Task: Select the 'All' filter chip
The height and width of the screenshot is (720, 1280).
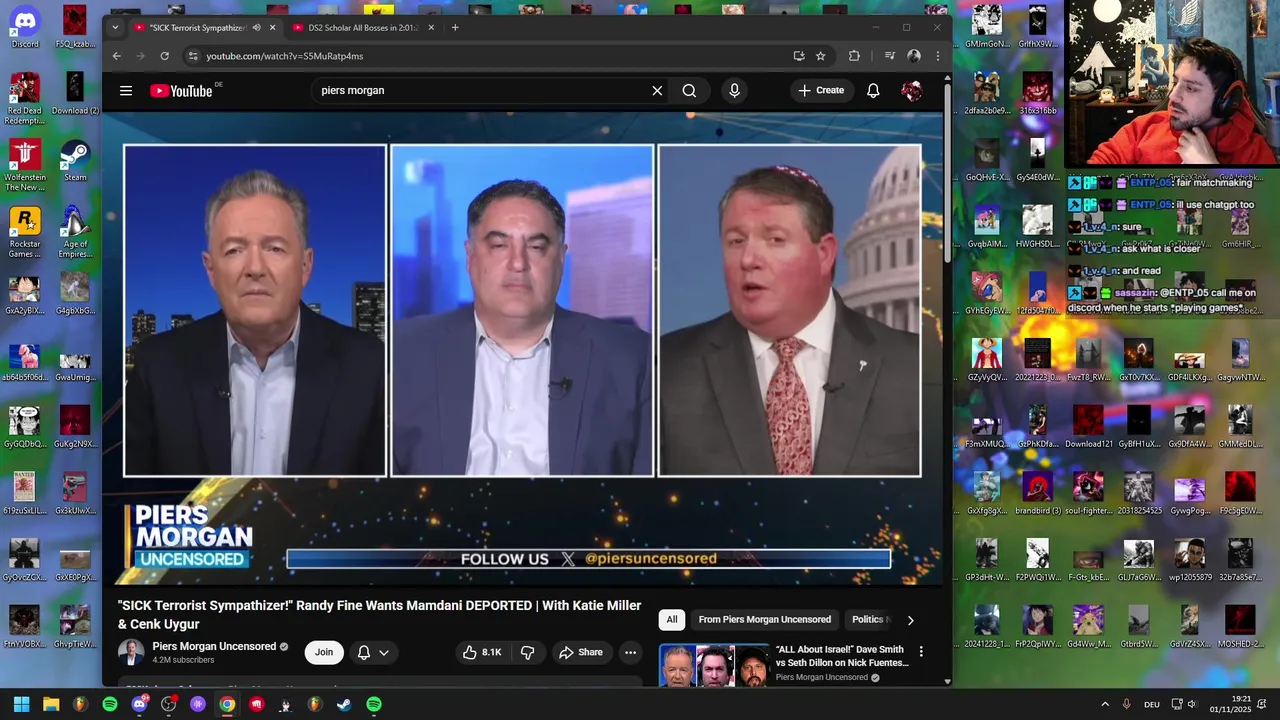Action: pos(672,620)
